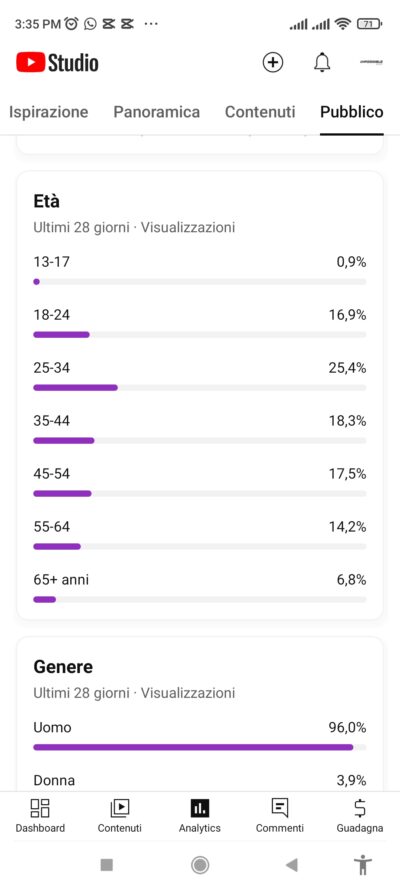Switch to the Contenuti top tab

[260, 112]
